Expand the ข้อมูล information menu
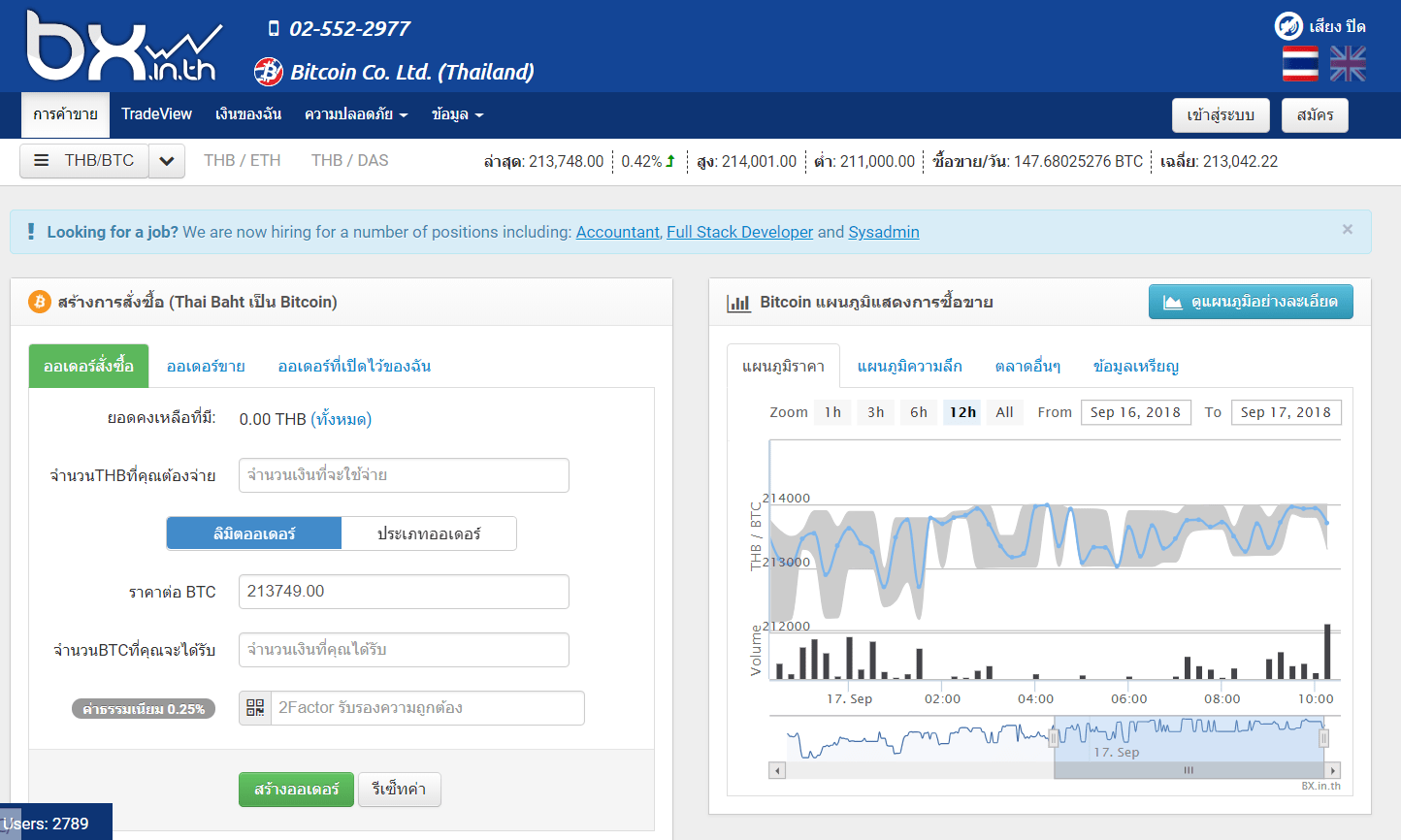The width and height of the screenshot is (1401, 840). 457,114
